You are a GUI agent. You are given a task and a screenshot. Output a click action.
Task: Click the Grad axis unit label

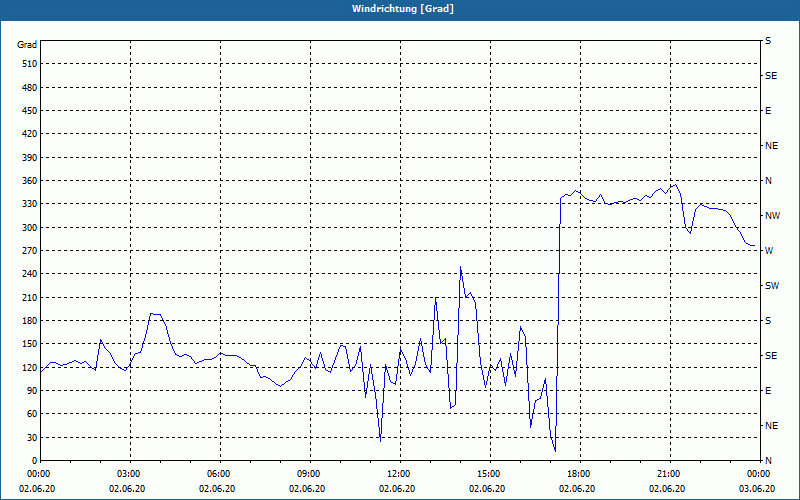tap(27, 45)
